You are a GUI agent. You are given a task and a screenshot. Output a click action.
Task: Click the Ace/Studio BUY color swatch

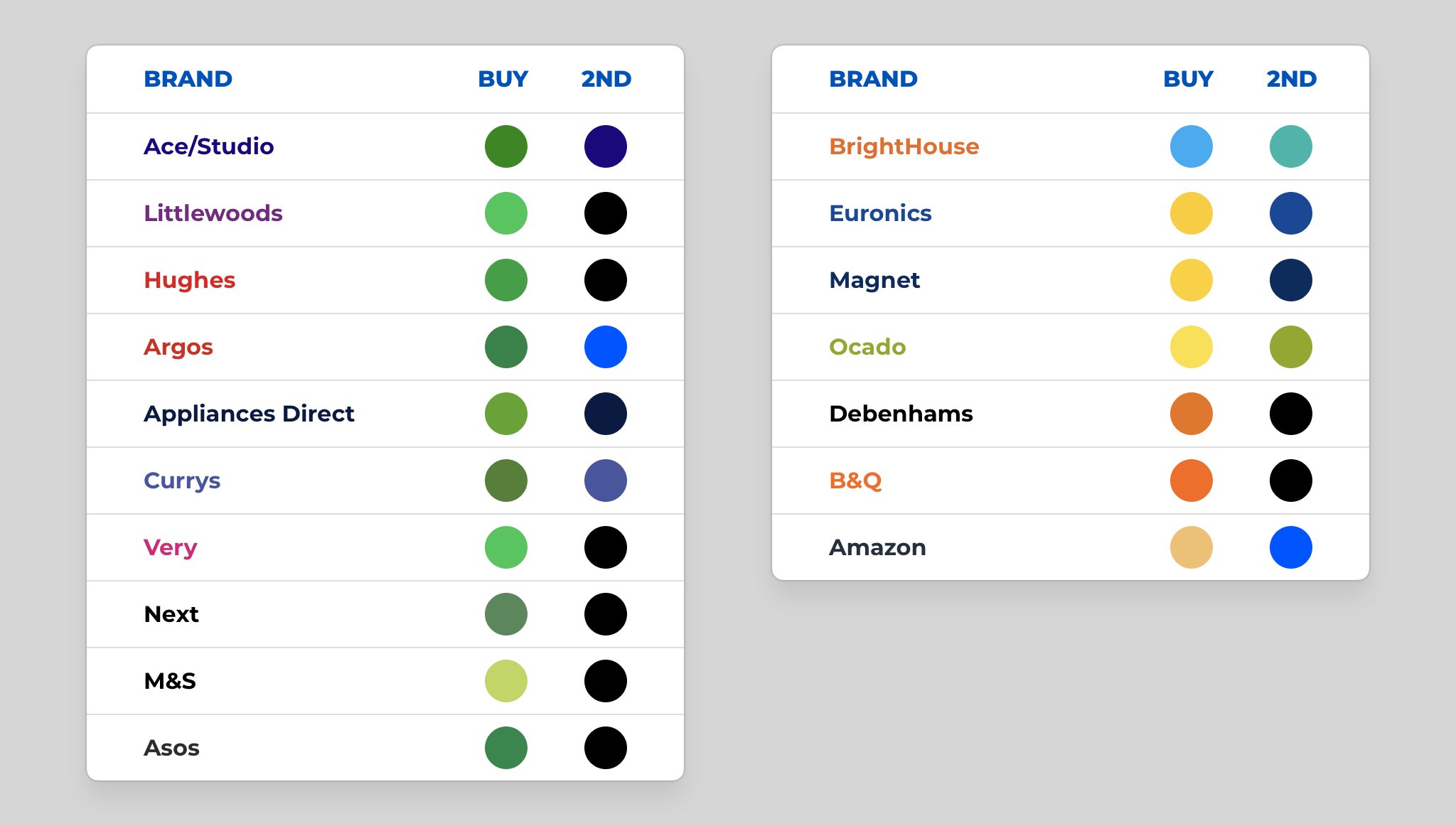click(x=505, y=146)
